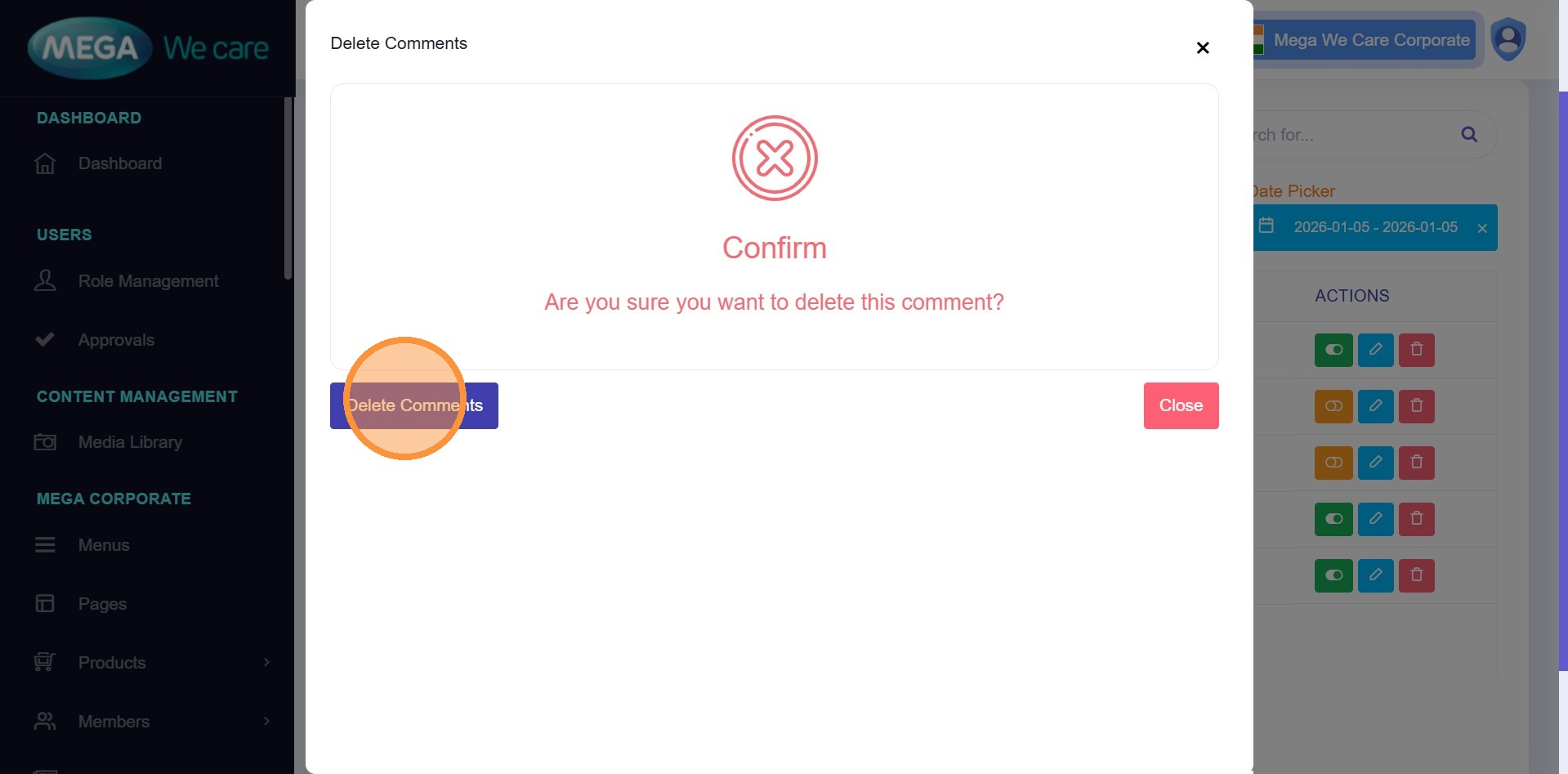
Task: Expand the Products submenu chevron
Action: [x=266, y=662]
